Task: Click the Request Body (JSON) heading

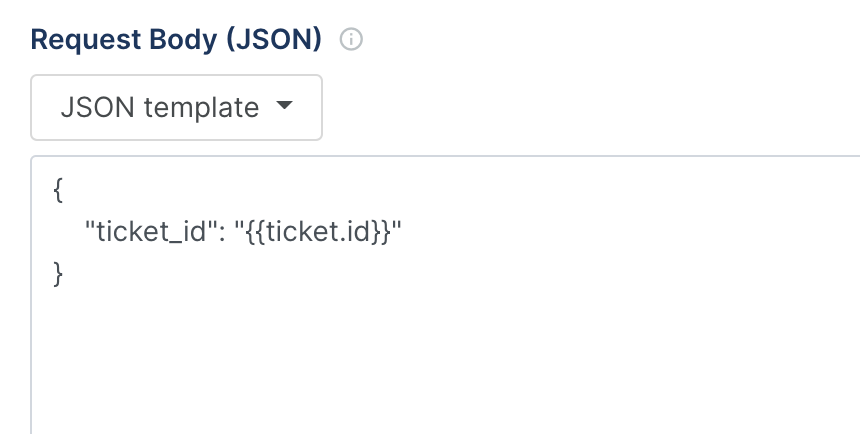Action: 176,40
